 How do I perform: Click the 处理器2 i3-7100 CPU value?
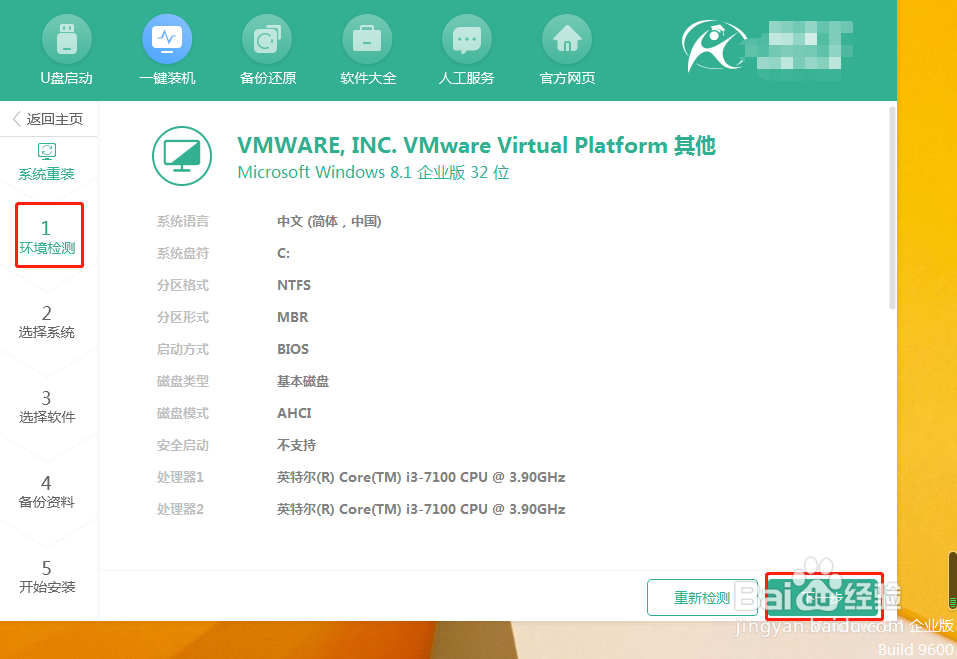click(421, 509)
